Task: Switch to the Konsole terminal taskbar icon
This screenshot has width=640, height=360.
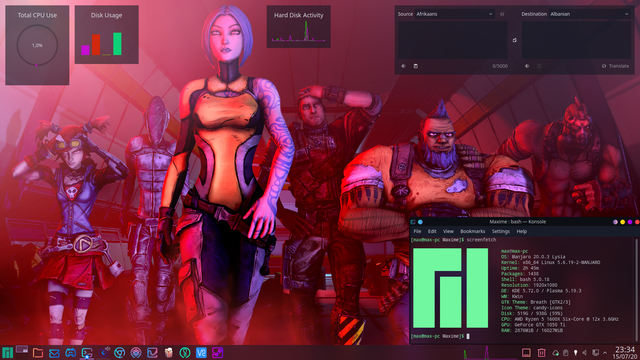Action: 87,353
